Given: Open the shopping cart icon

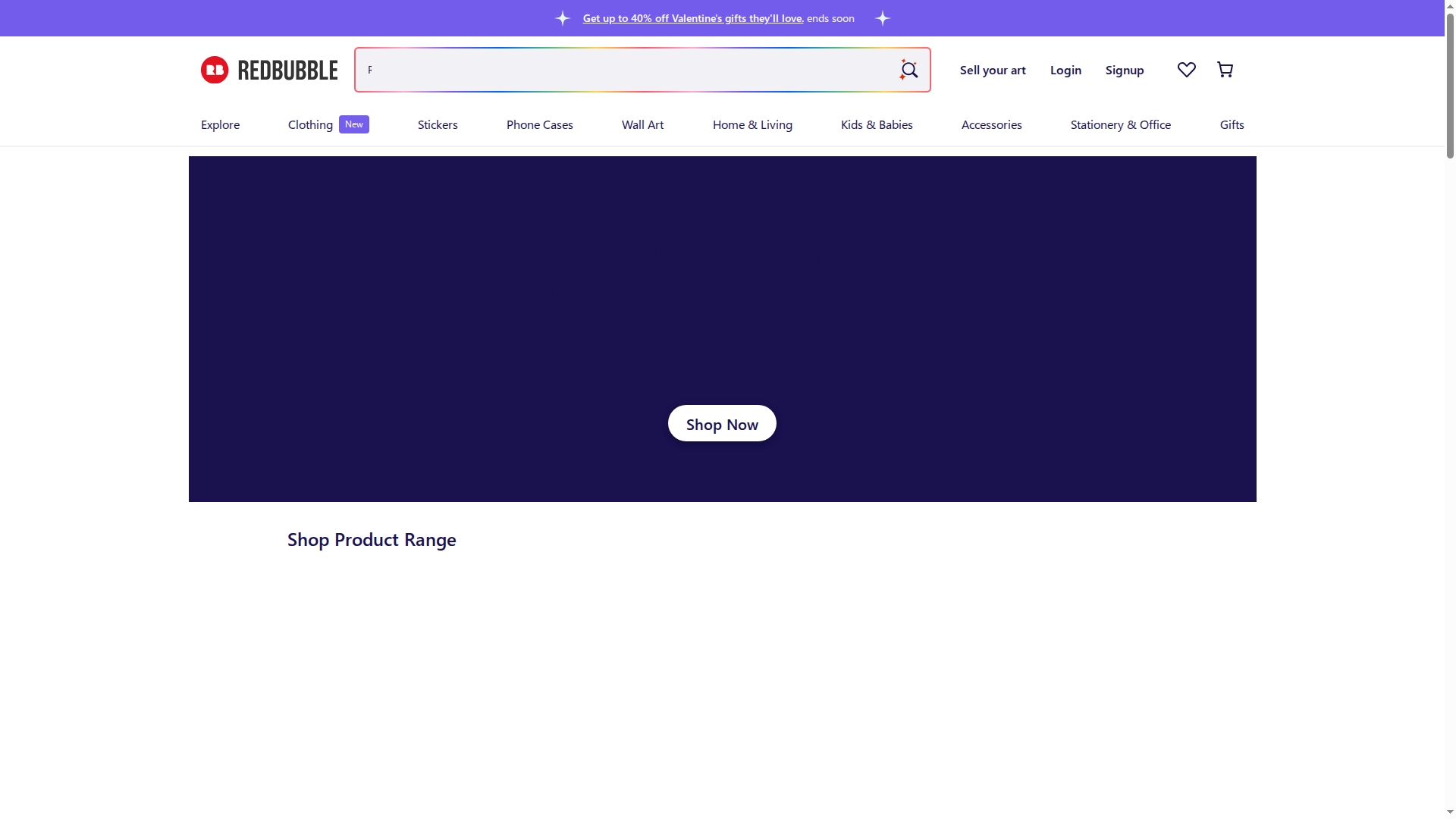Looking at the screenshot, I should 1225,69.
